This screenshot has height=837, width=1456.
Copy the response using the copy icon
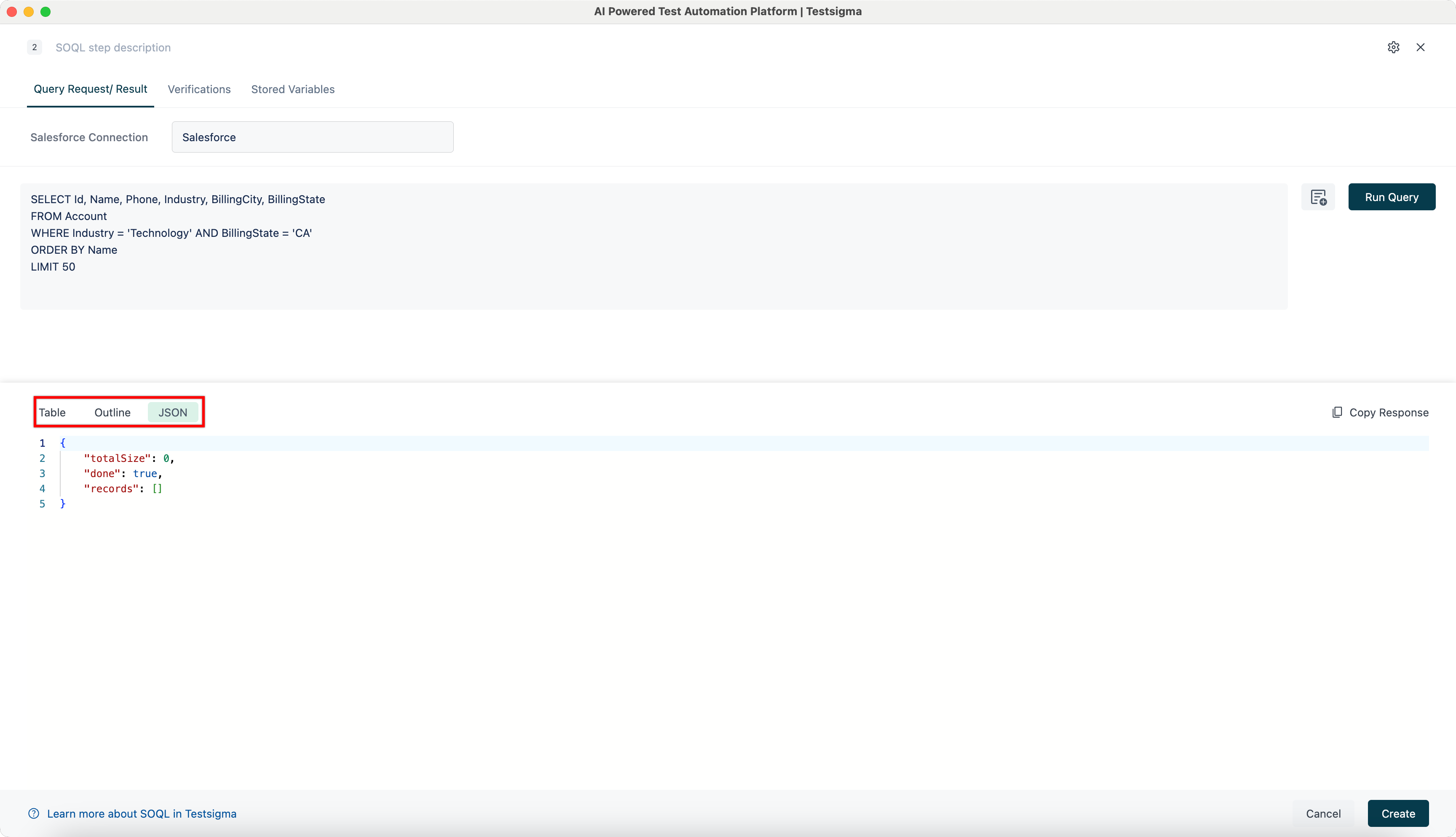pos(1338,412)
